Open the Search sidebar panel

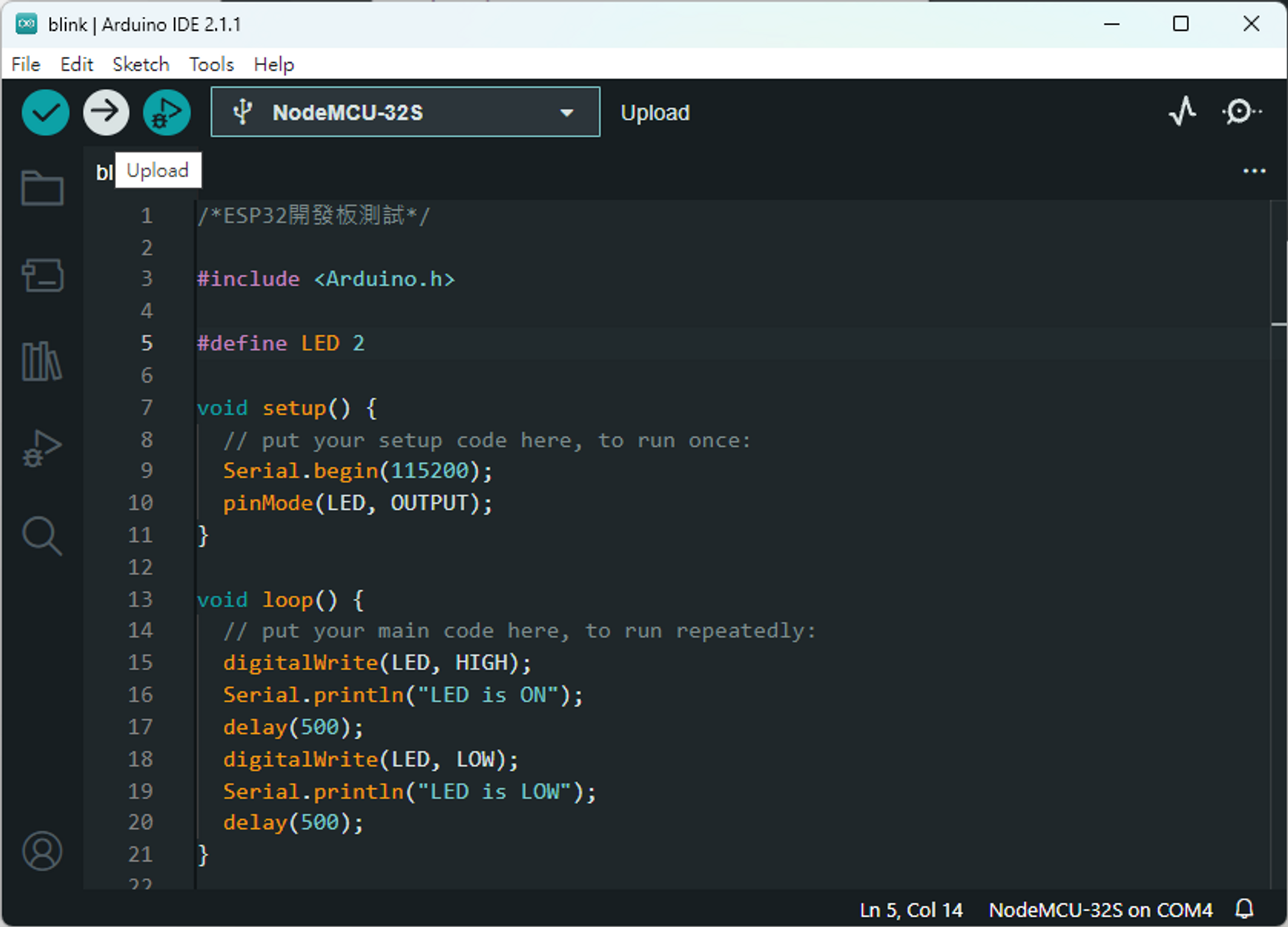click(x=42, y=536)
